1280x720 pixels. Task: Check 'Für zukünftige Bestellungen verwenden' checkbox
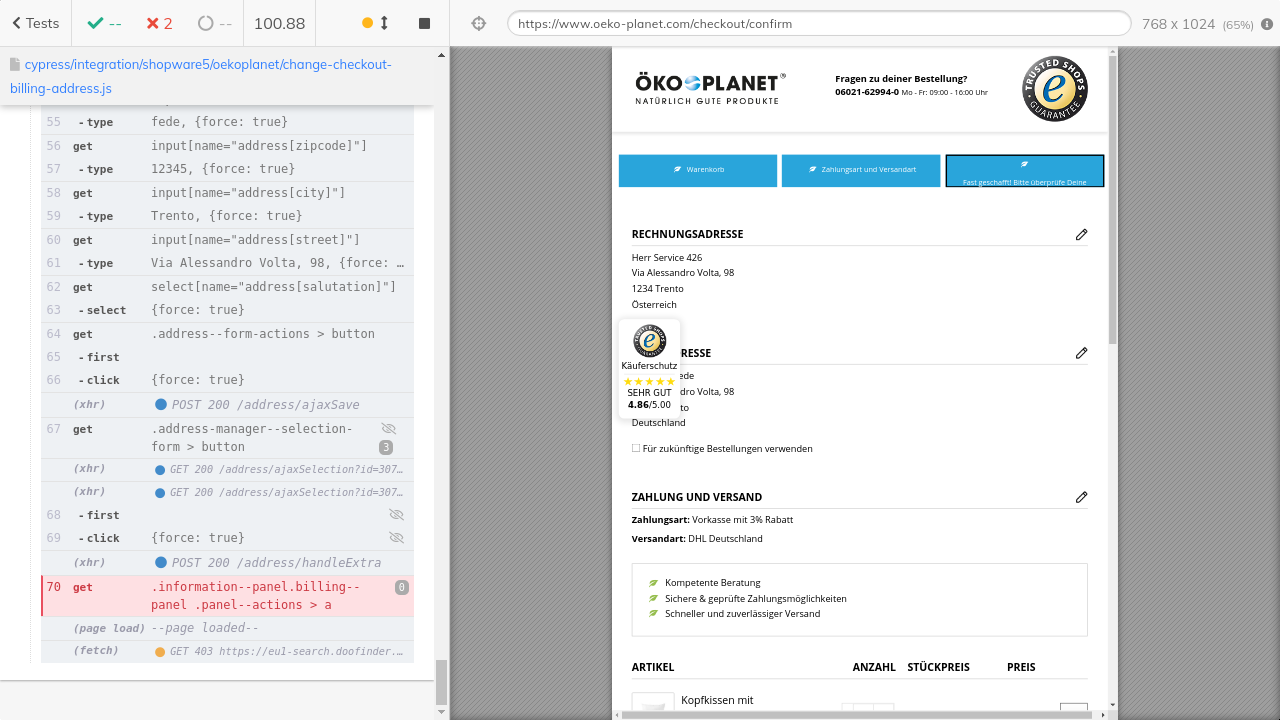coord(636,449)
